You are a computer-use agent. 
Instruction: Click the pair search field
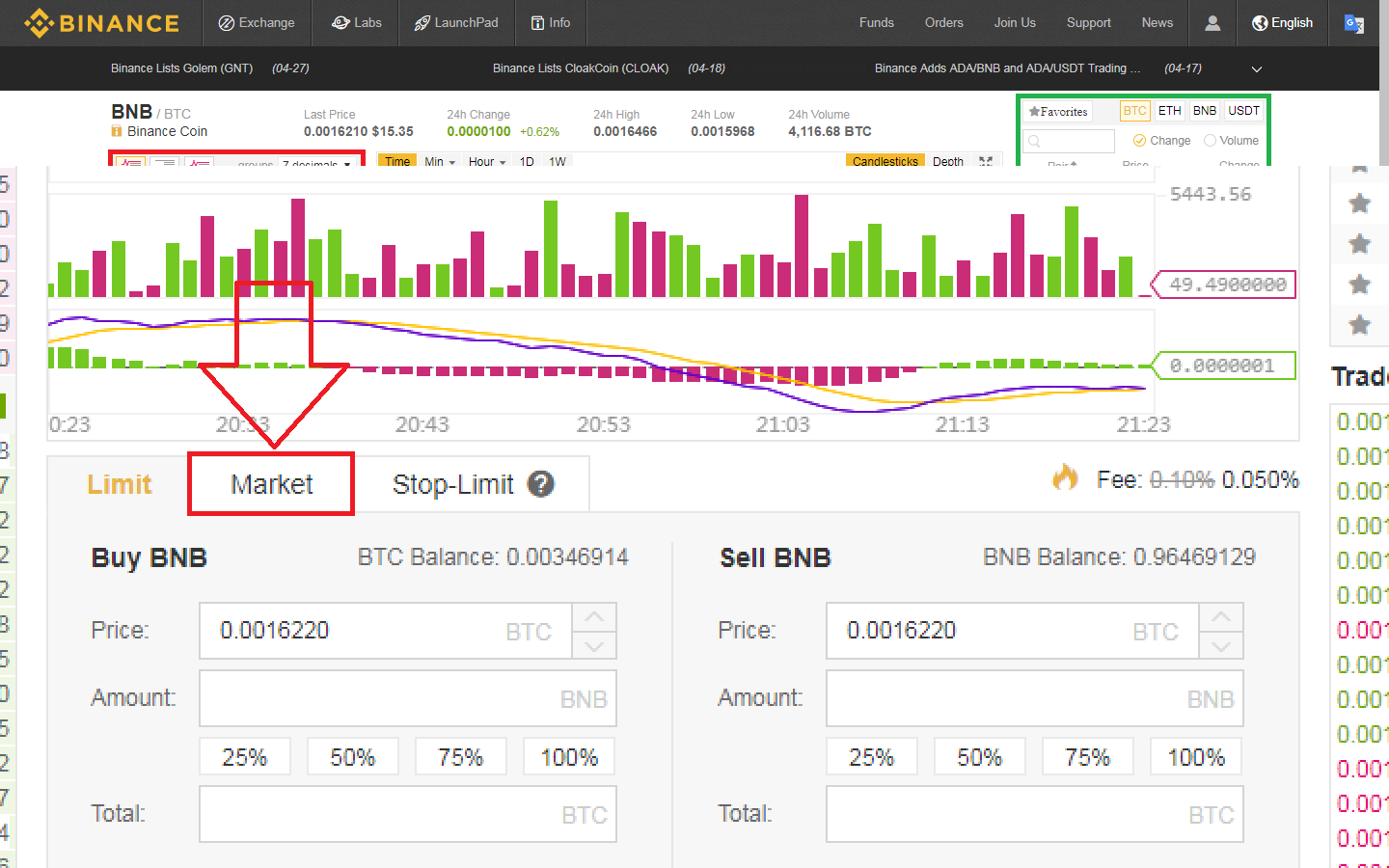pyautogui.click(x=1070, y=141)
